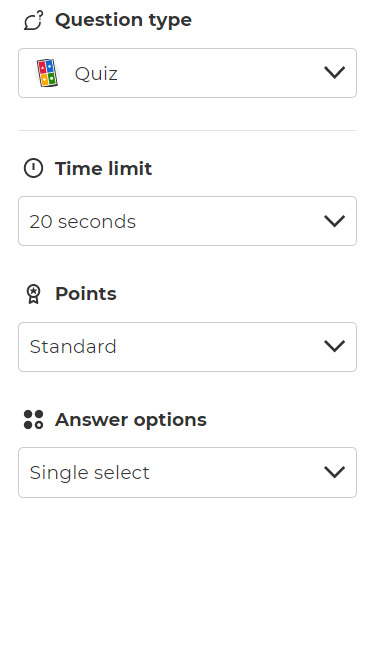
Task: Click blank middle of the Points field
Action: [220, 347]
